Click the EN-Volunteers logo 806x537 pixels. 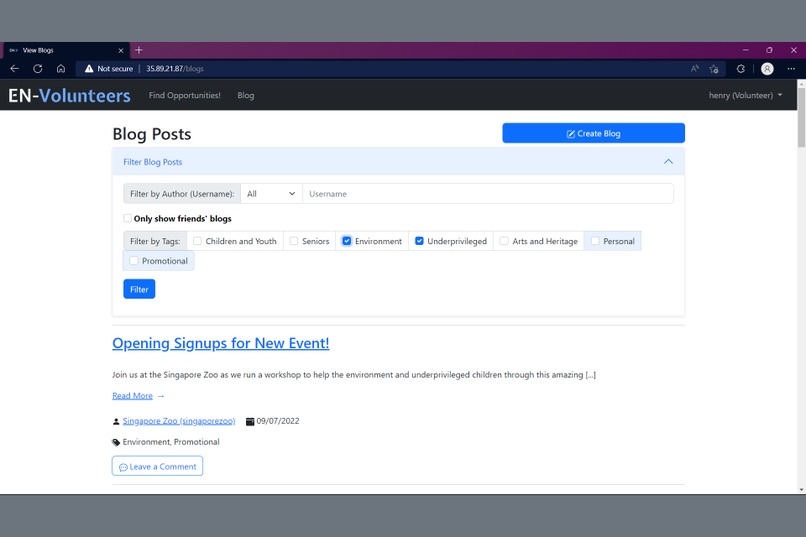coord(69,96)
